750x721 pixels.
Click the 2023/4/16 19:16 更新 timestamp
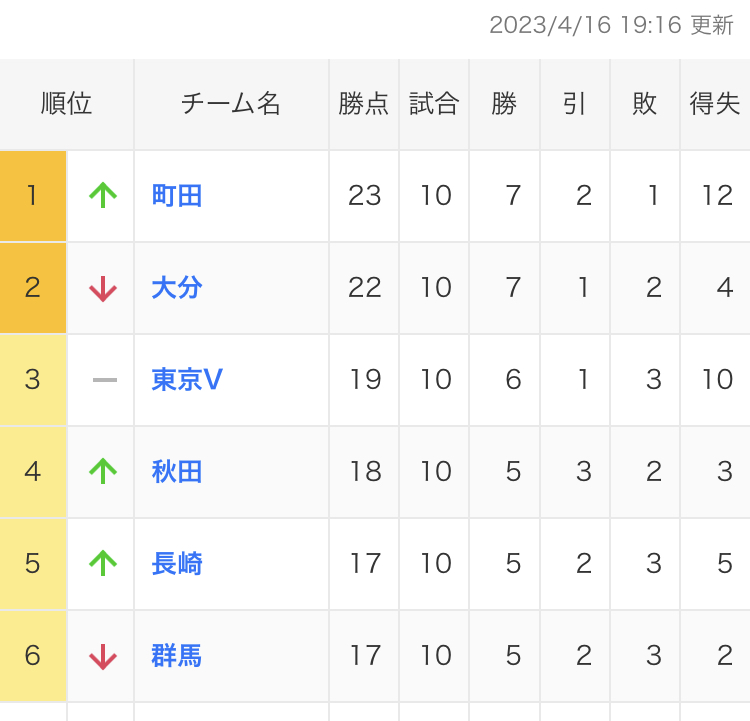pos(611,25)
